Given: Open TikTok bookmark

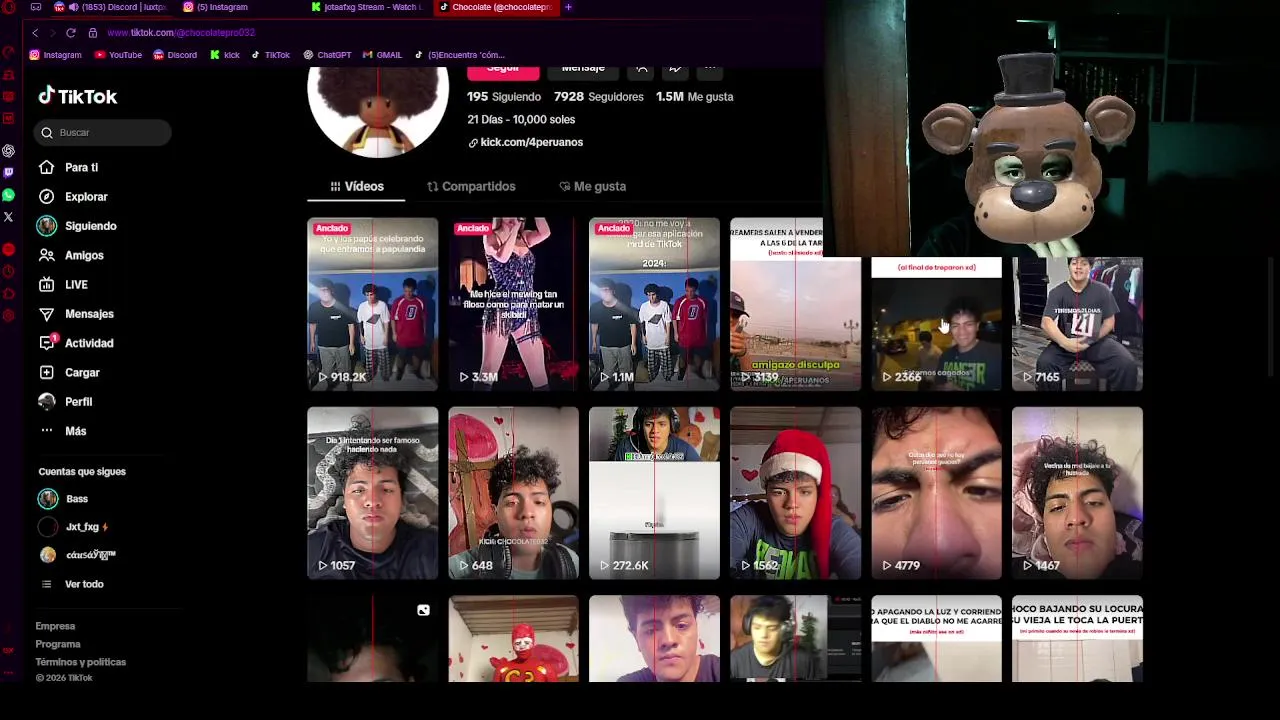Looking at the screenshot, I should tap(270, 55).
